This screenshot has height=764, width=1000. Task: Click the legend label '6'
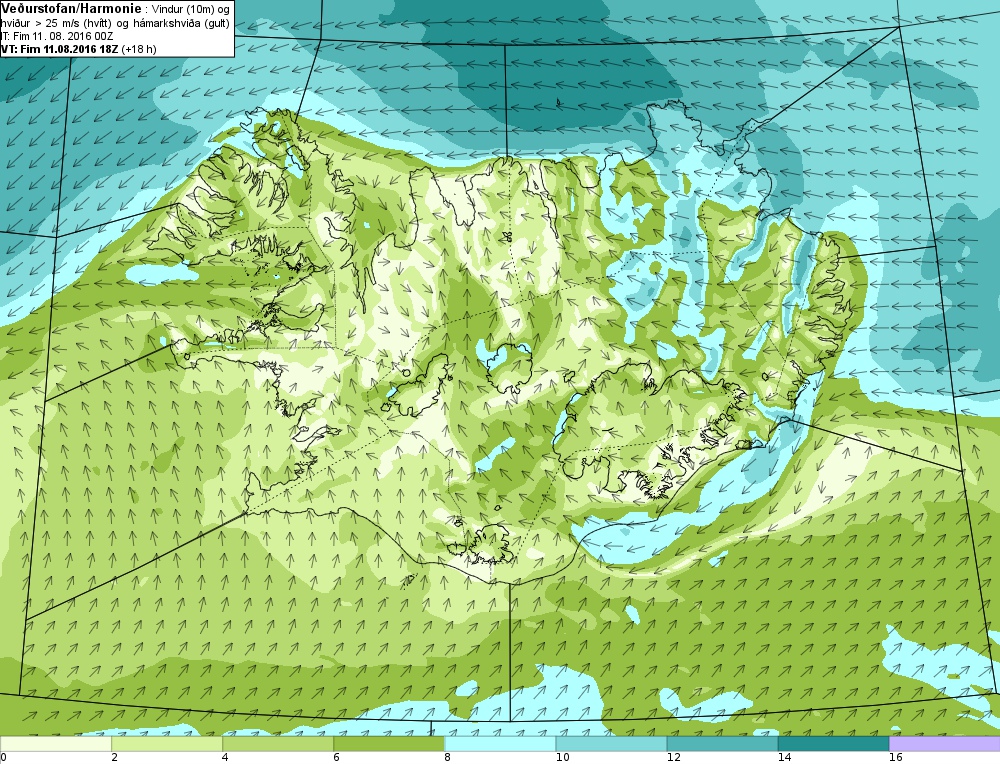337,758
